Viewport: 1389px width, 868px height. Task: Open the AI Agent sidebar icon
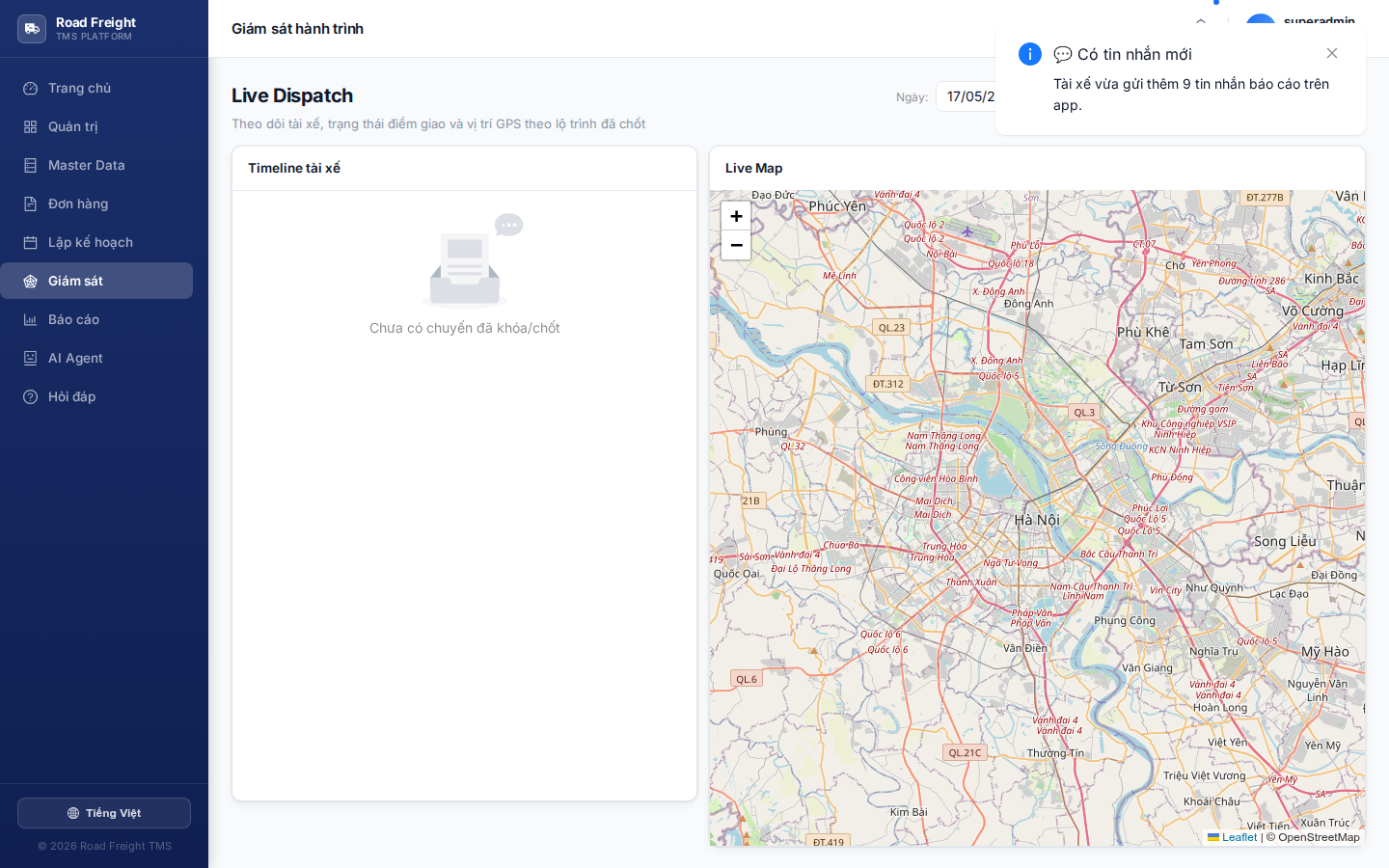point(31,358)
